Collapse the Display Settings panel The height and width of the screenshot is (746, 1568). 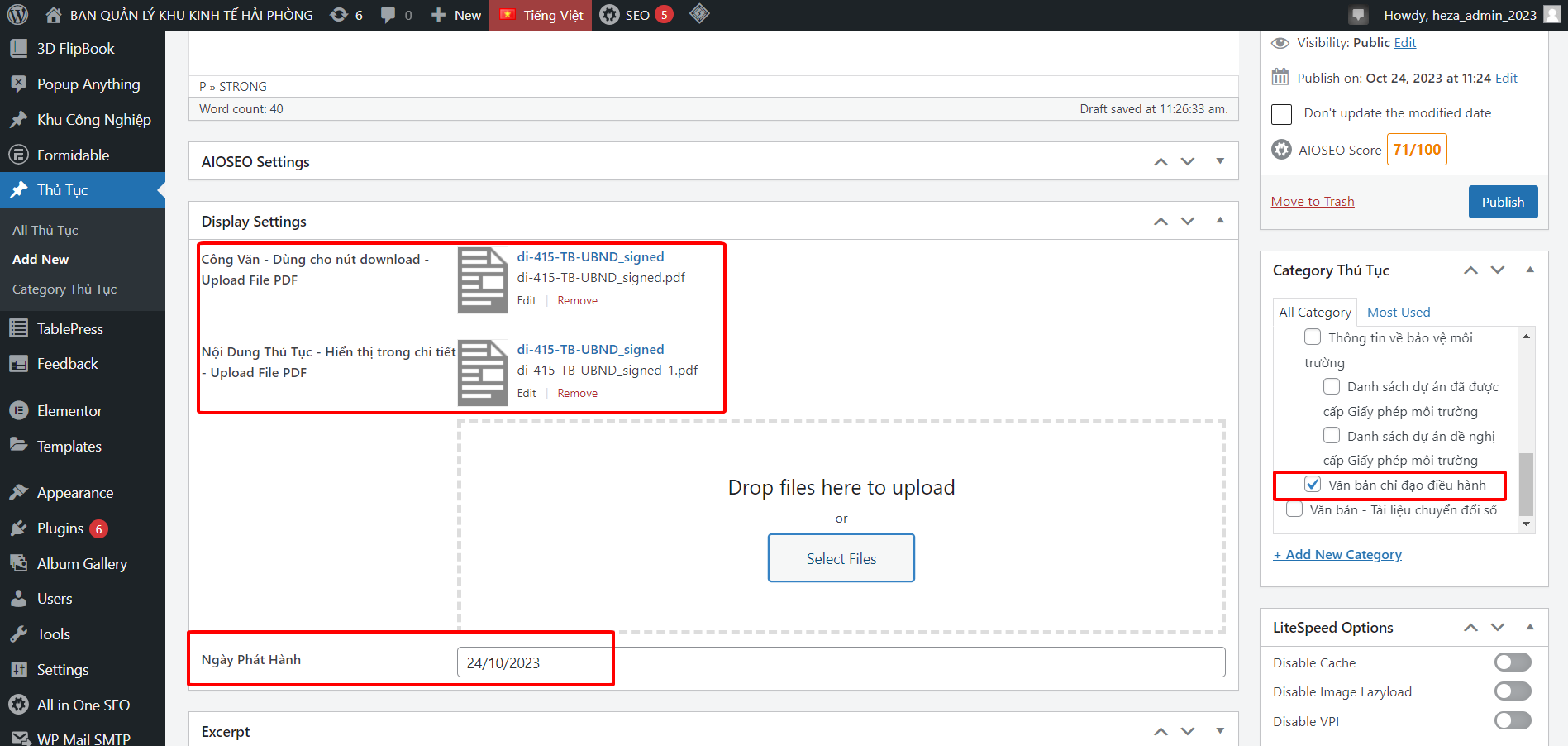tap(1220, 221)
